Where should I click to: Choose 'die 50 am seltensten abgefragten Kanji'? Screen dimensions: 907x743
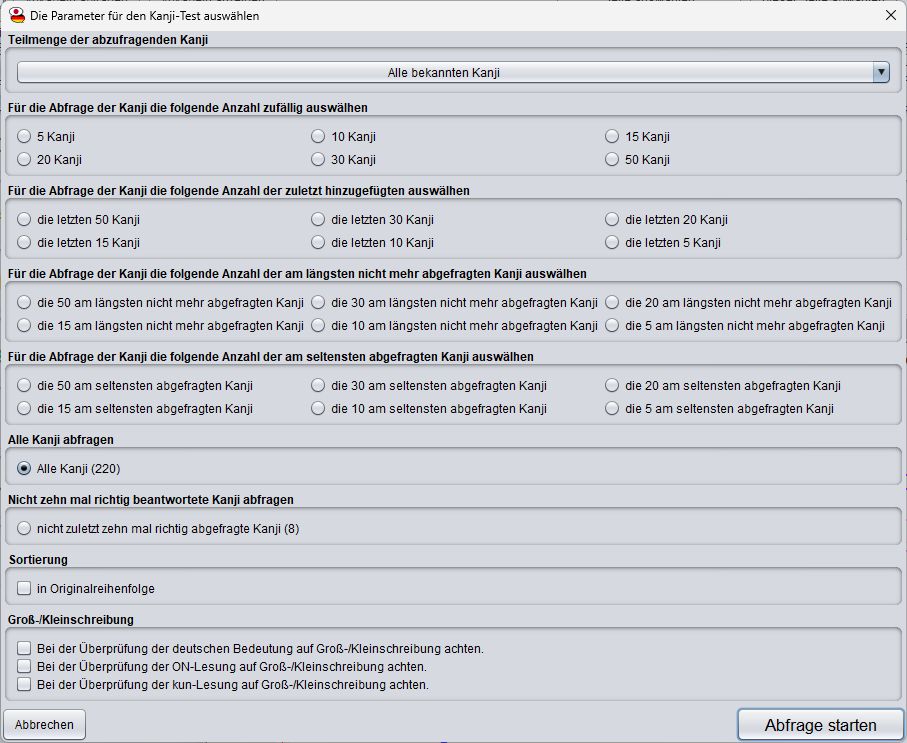coord(25,386)
